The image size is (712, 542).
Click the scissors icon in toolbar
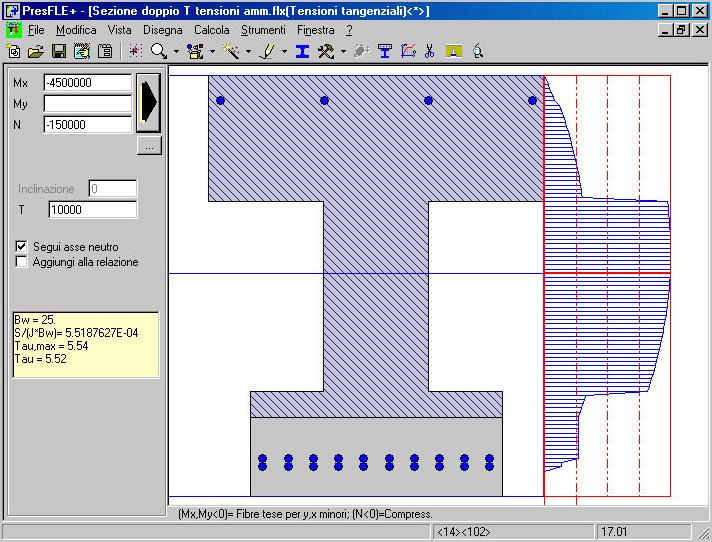[430, 51]
